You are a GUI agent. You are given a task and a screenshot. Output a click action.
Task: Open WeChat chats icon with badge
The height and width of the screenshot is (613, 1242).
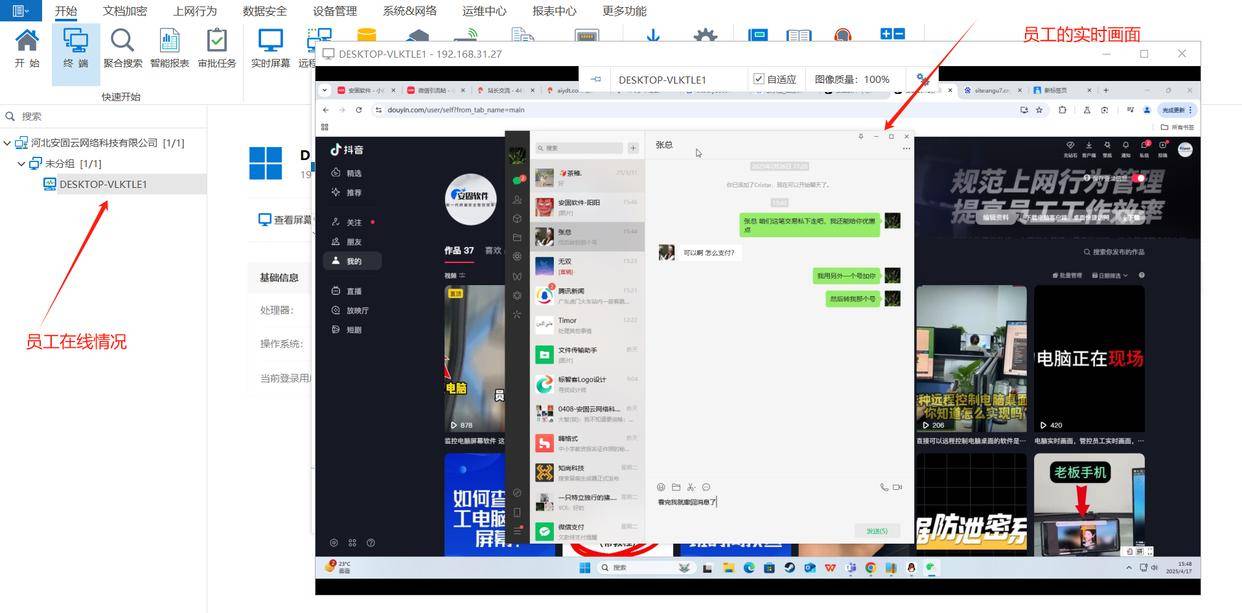pos(518,181)
